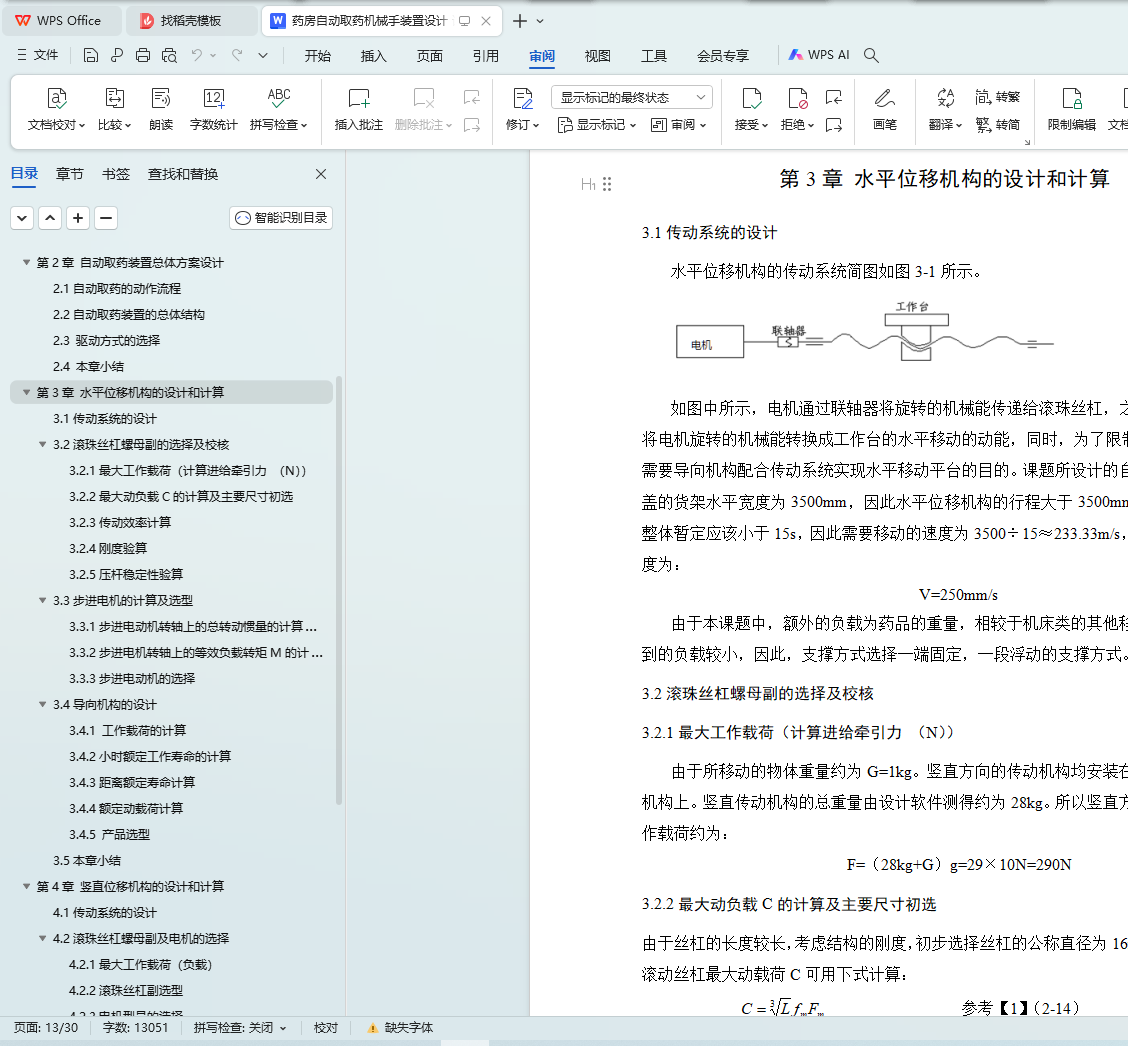Click the outline panel vertical scrollbar

coord(339,590)
